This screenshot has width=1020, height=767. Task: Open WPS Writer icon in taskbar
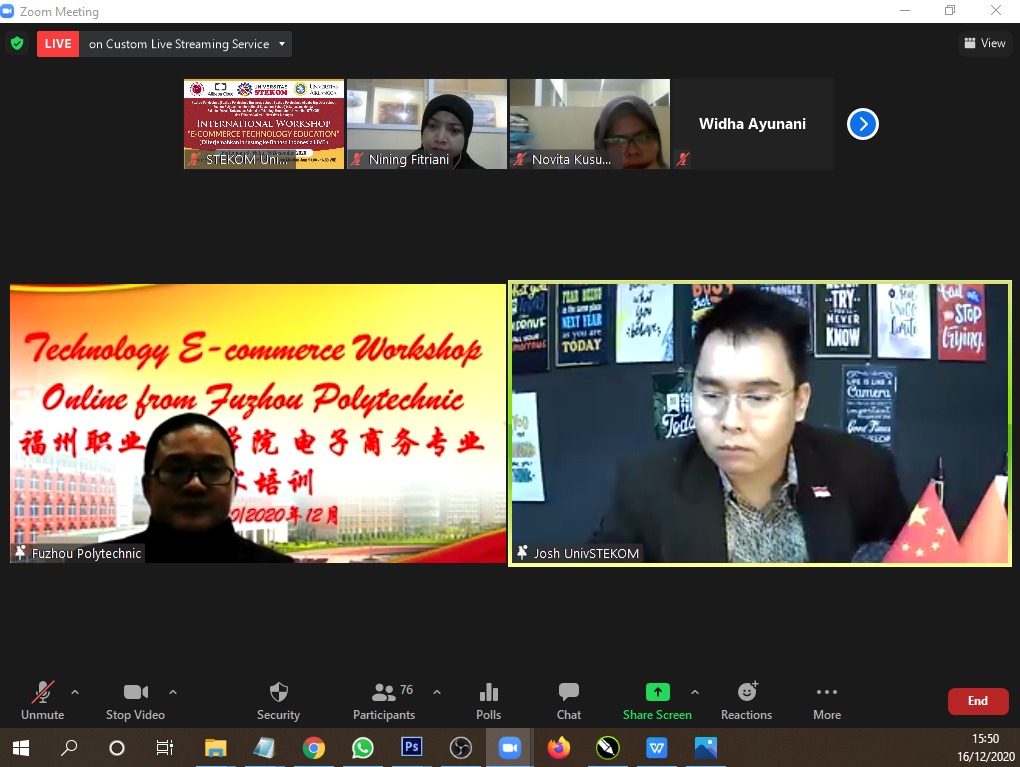(x=656, y=748)
